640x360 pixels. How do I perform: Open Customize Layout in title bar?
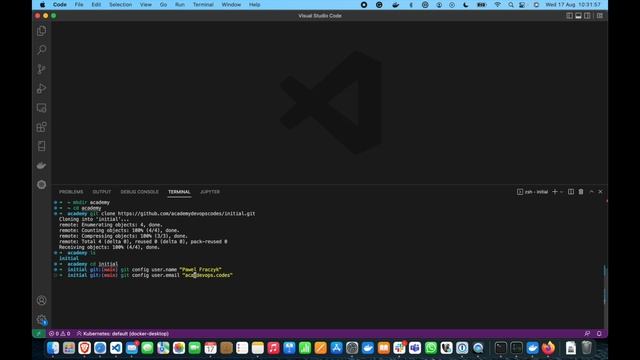click(x=600, y=16)
